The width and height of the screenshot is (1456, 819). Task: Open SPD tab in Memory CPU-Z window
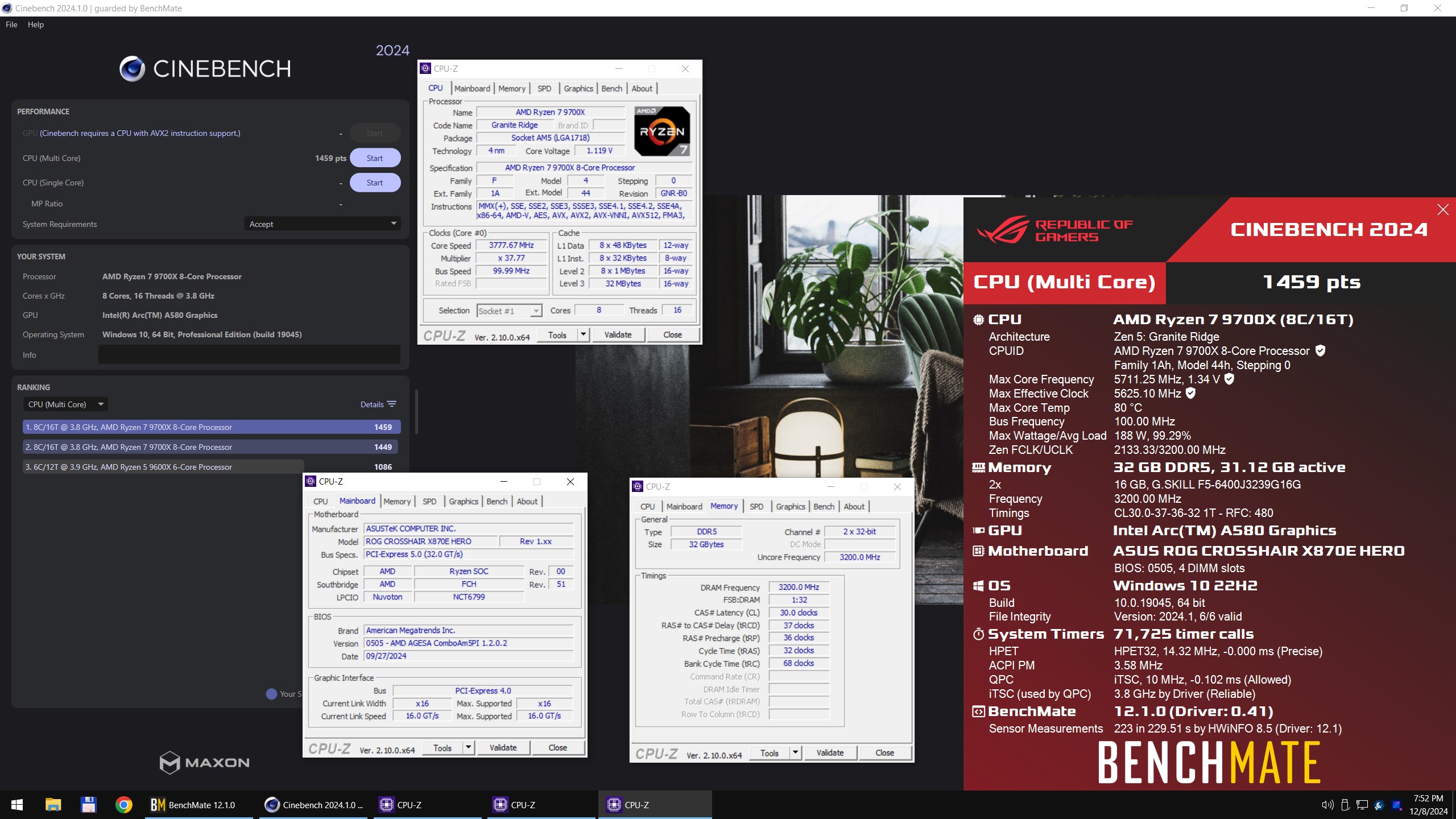[756, 506]
